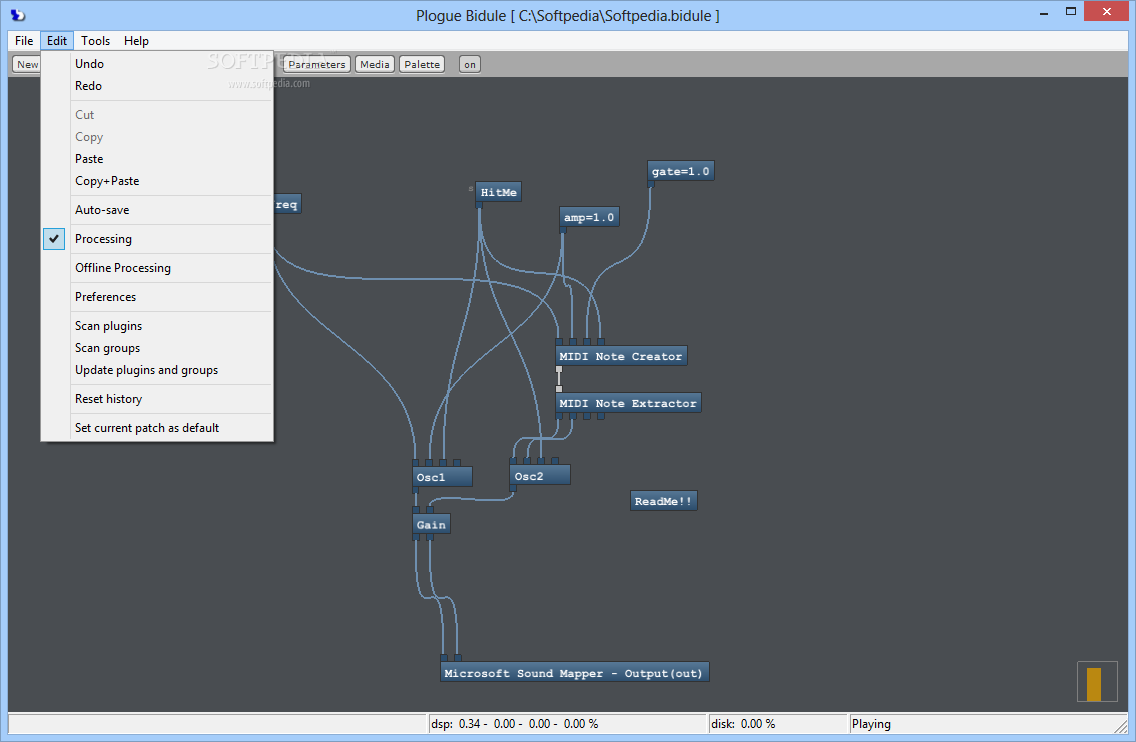This screenshot has height=742, width=1136.
Task: Click Auto-save in the Edit menu
Action: [x=157, y=210]
